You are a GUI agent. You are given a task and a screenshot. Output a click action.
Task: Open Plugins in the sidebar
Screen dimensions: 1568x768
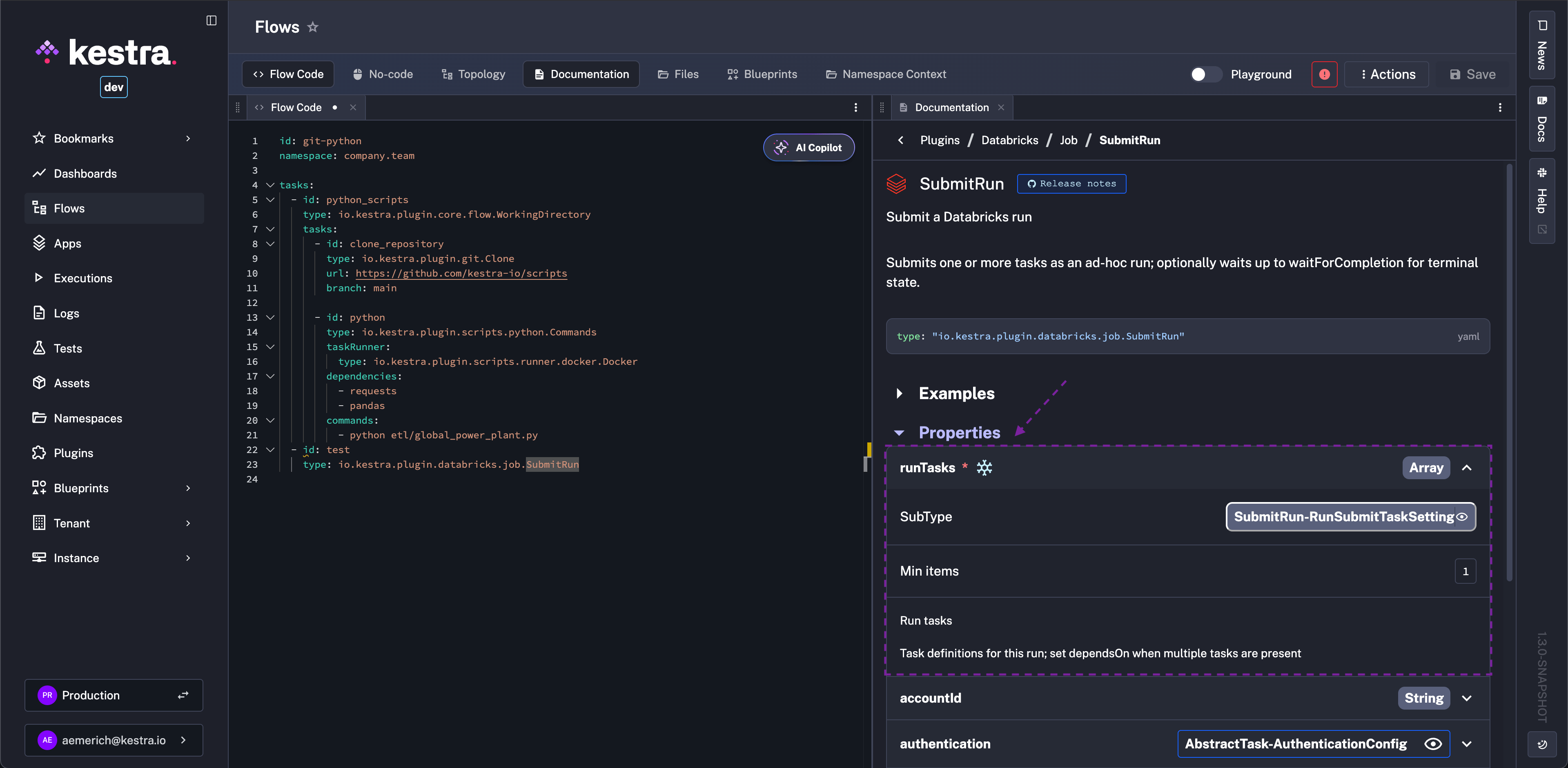(73, 453)
